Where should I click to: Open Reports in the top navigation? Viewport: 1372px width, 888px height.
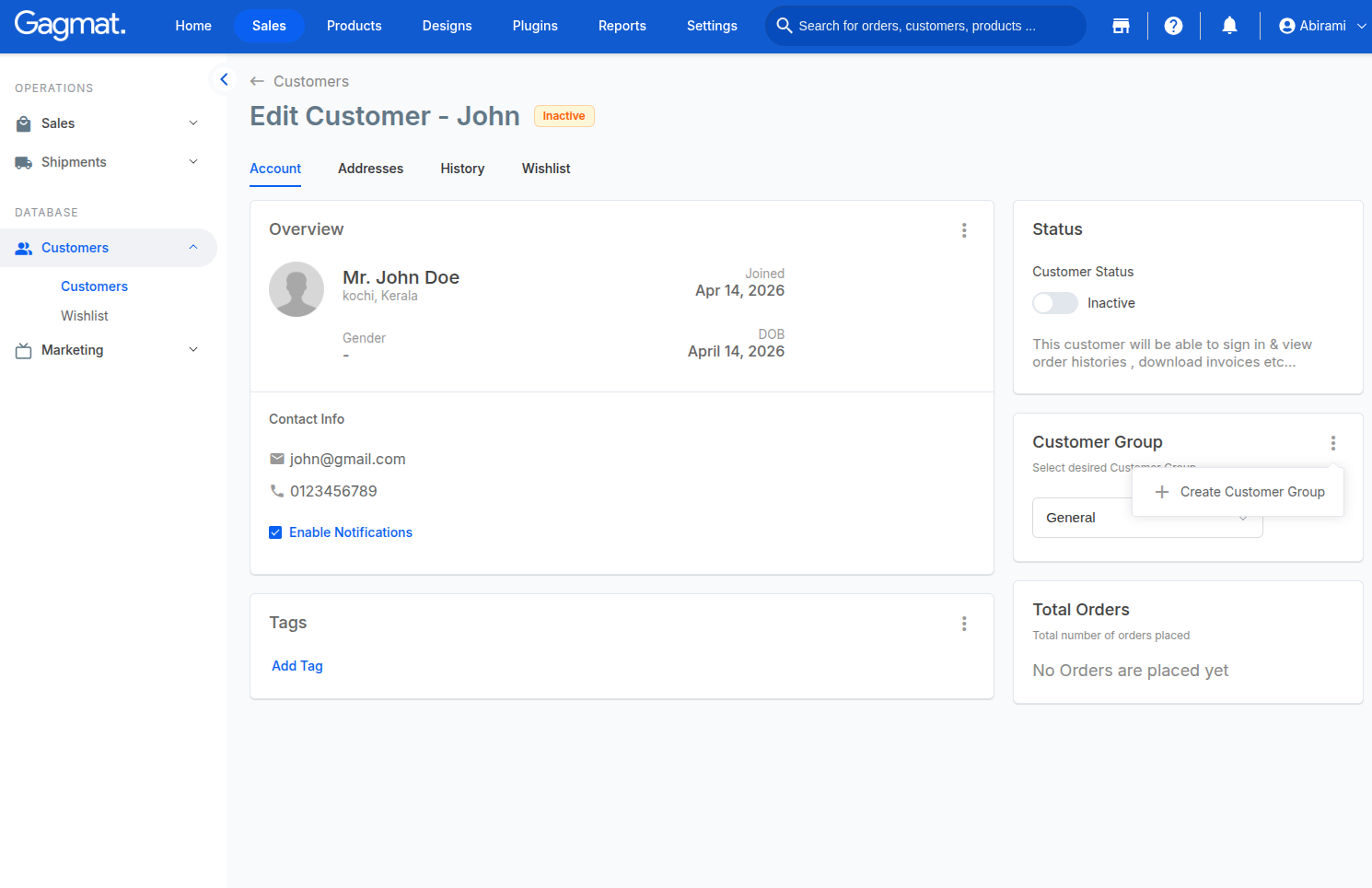[x=622, y=26]
